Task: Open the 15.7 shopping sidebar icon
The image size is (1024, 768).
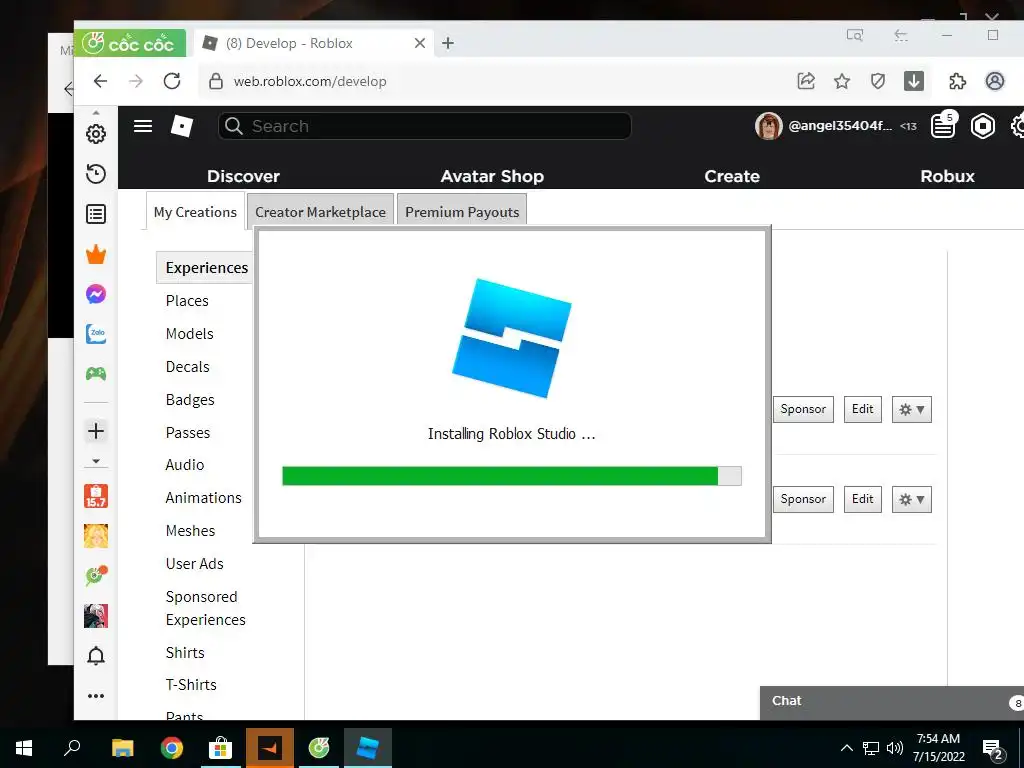Action: (x=96, y=496)
